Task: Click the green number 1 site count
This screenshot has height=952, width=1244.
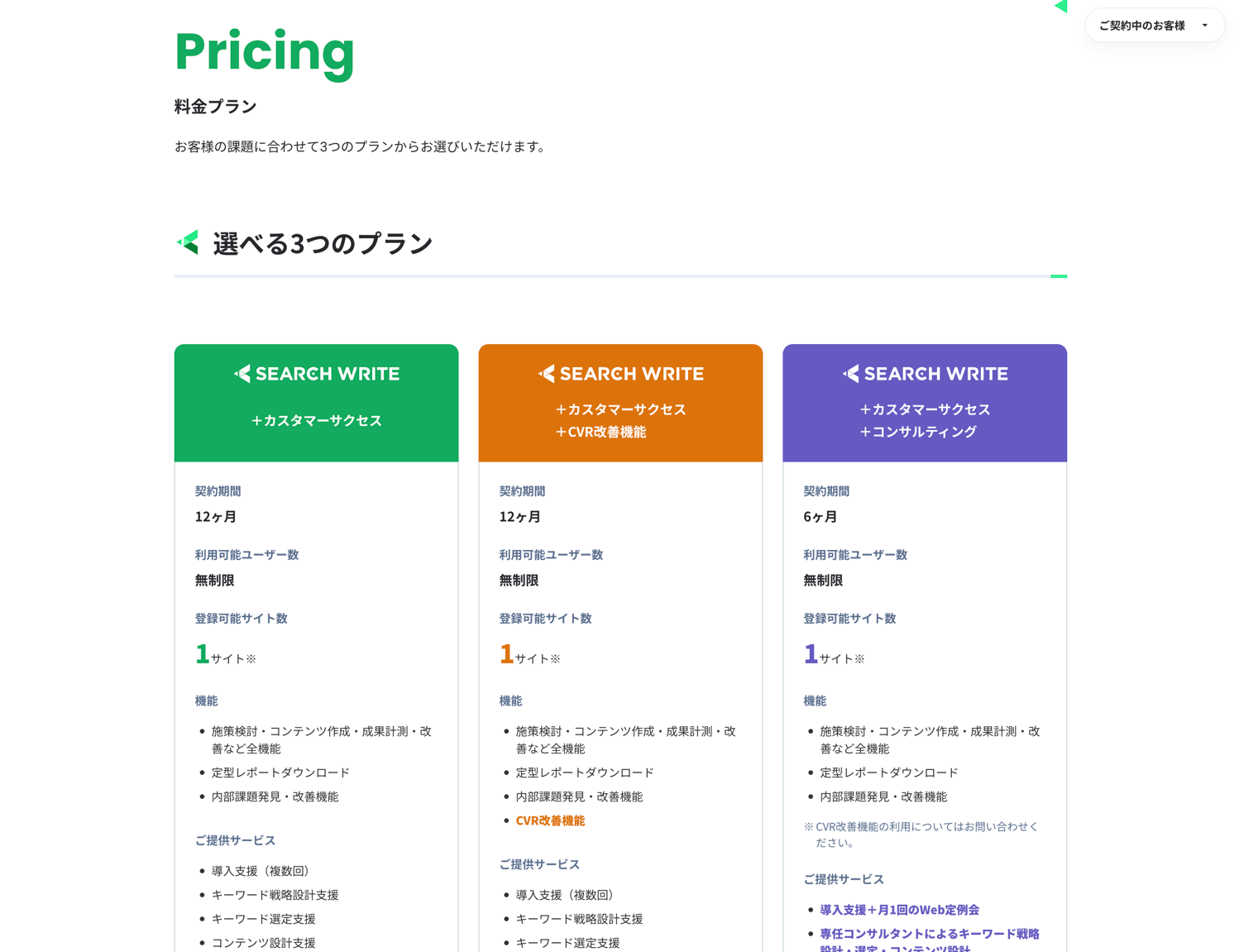Action: (202, 654)
